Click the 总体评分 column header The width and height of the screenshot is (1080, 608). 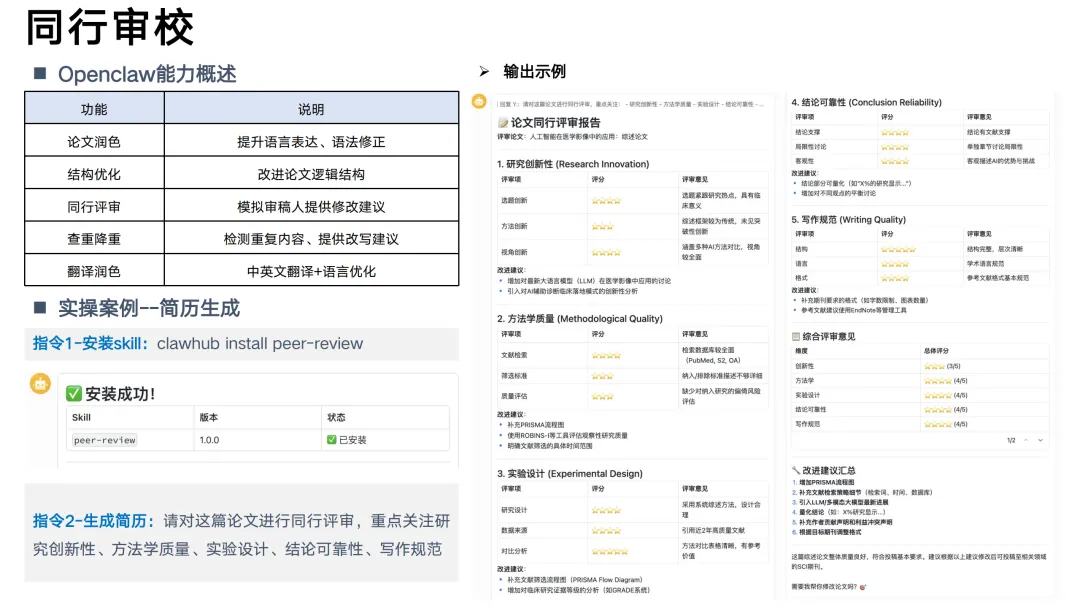coord(936,351)
